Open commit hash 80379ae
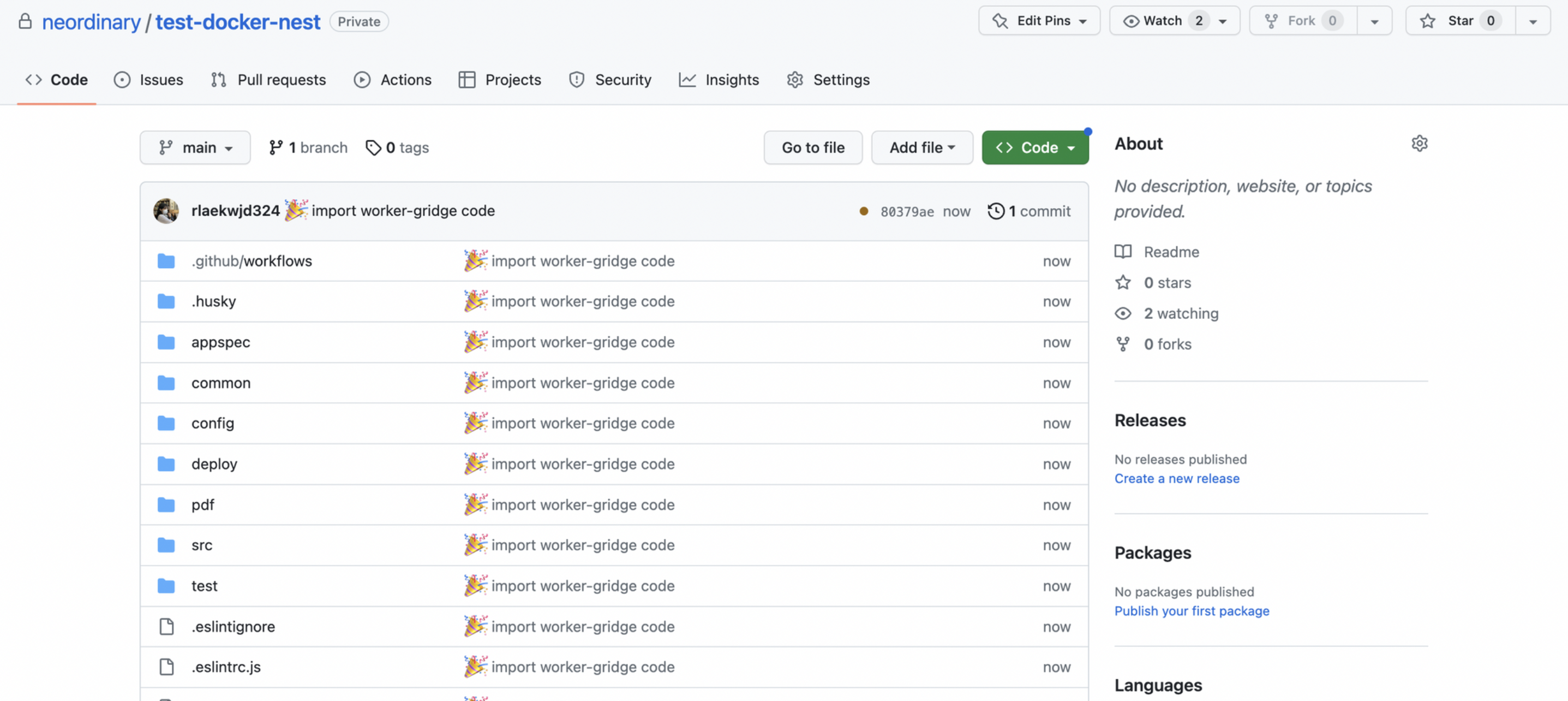 906,211
